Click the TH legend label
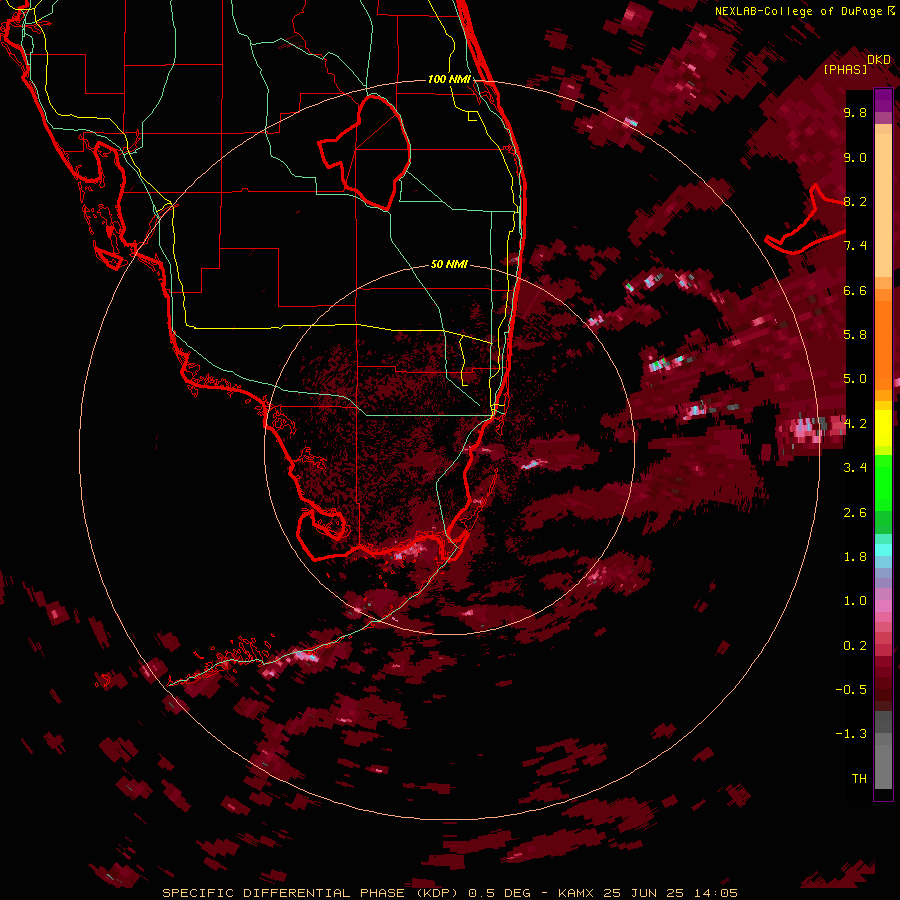The width and height of the screenshot is (900, 900). [859, 779]
